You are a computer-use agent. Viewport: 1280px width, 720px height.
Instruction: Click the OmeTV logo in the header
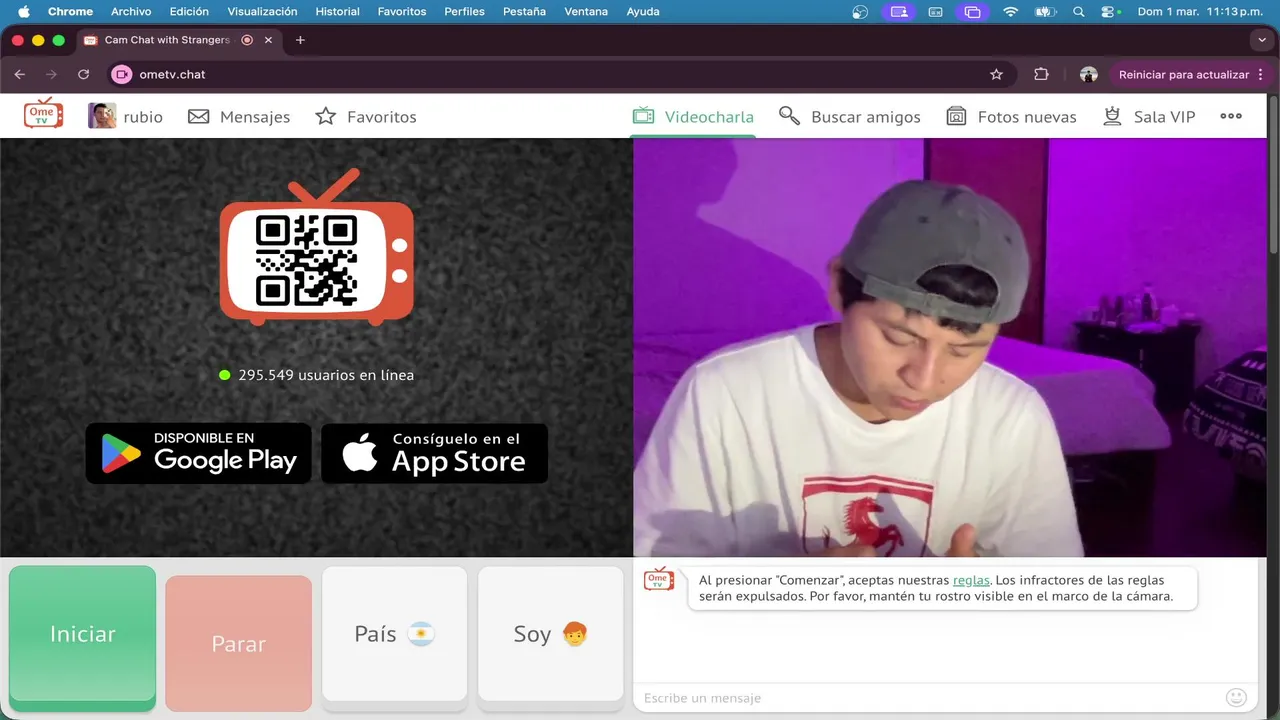click(x=43, y=114)
